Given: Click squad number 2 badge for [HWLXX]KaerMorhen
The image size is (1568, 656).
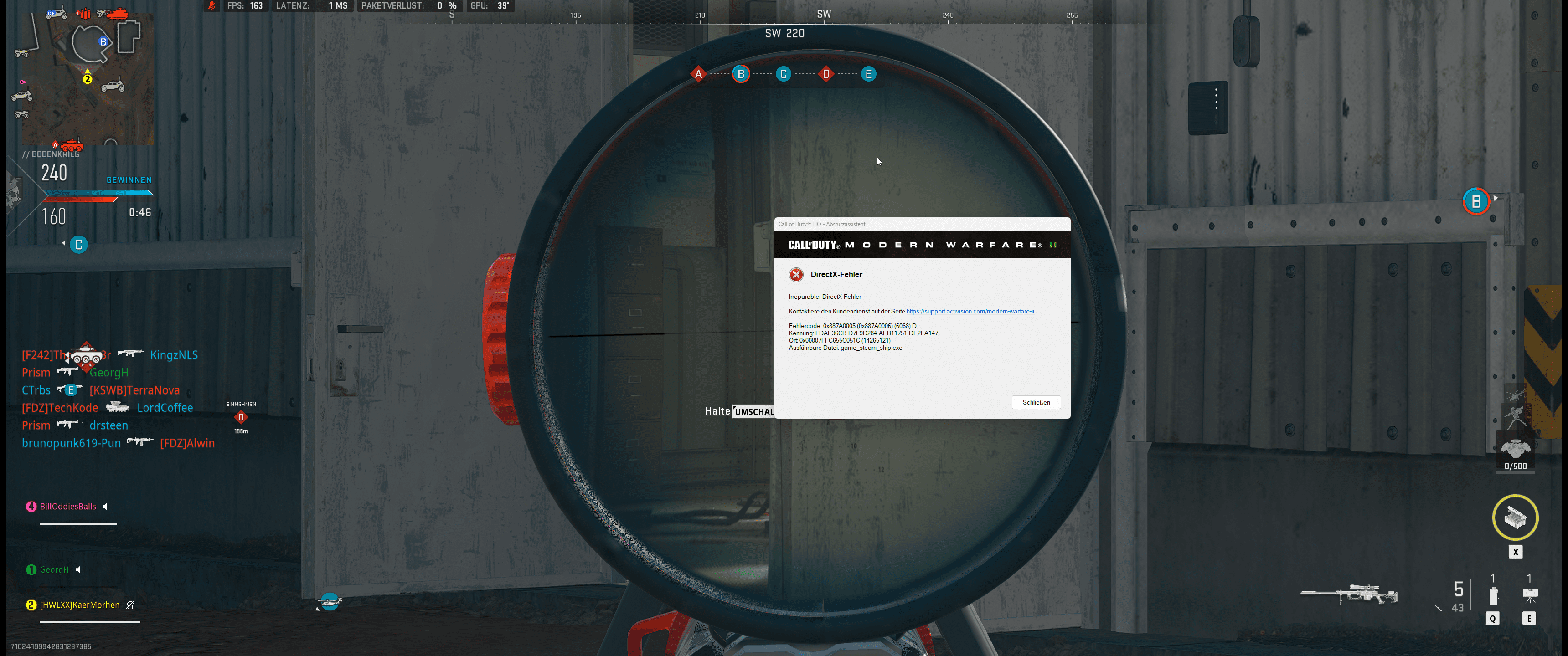Looking at the screenshot, I should tap(31, 605).
